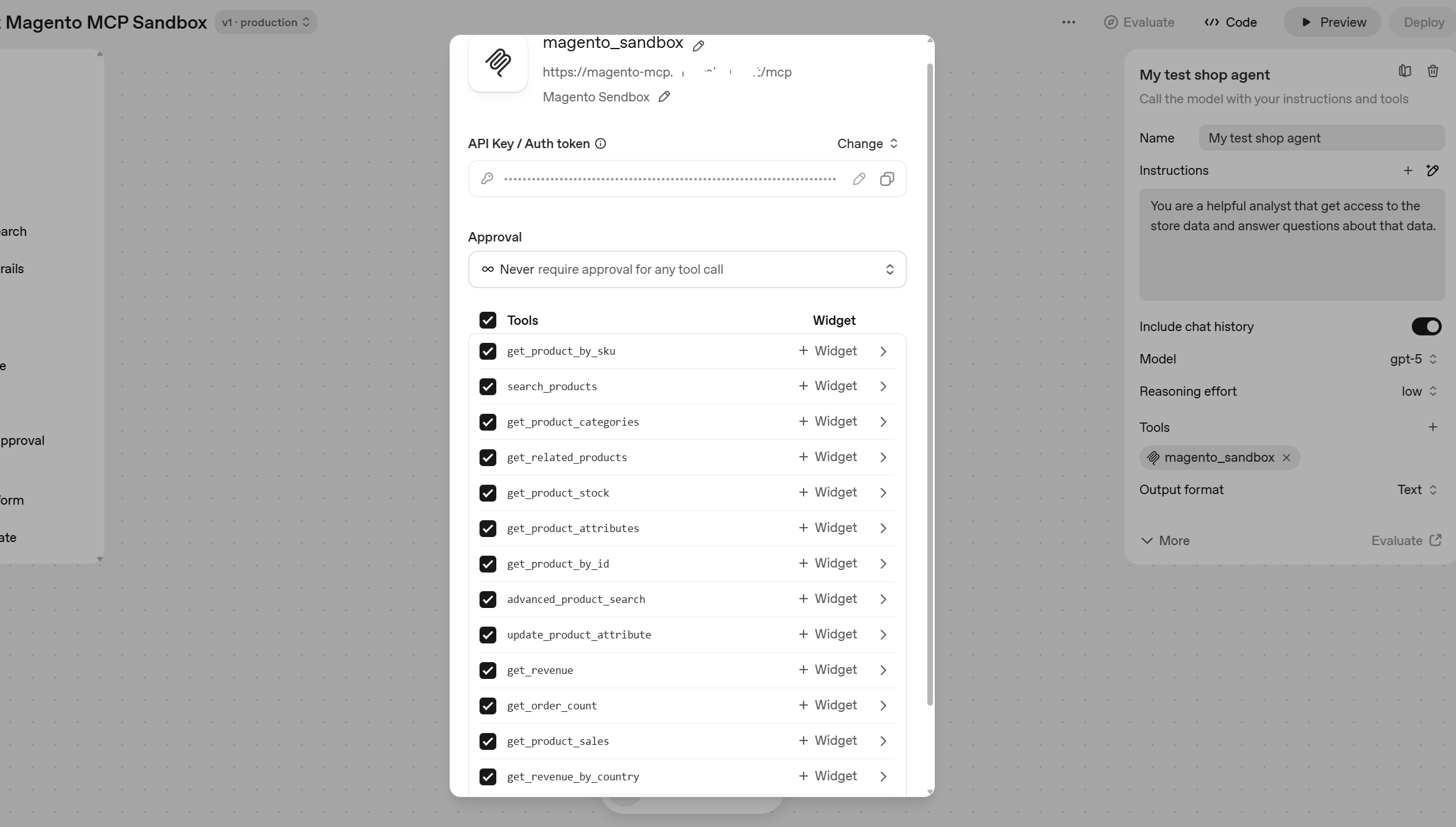
Task: Click pencil icon beside magento_sandbox name
Action: (x=698, y=45)
